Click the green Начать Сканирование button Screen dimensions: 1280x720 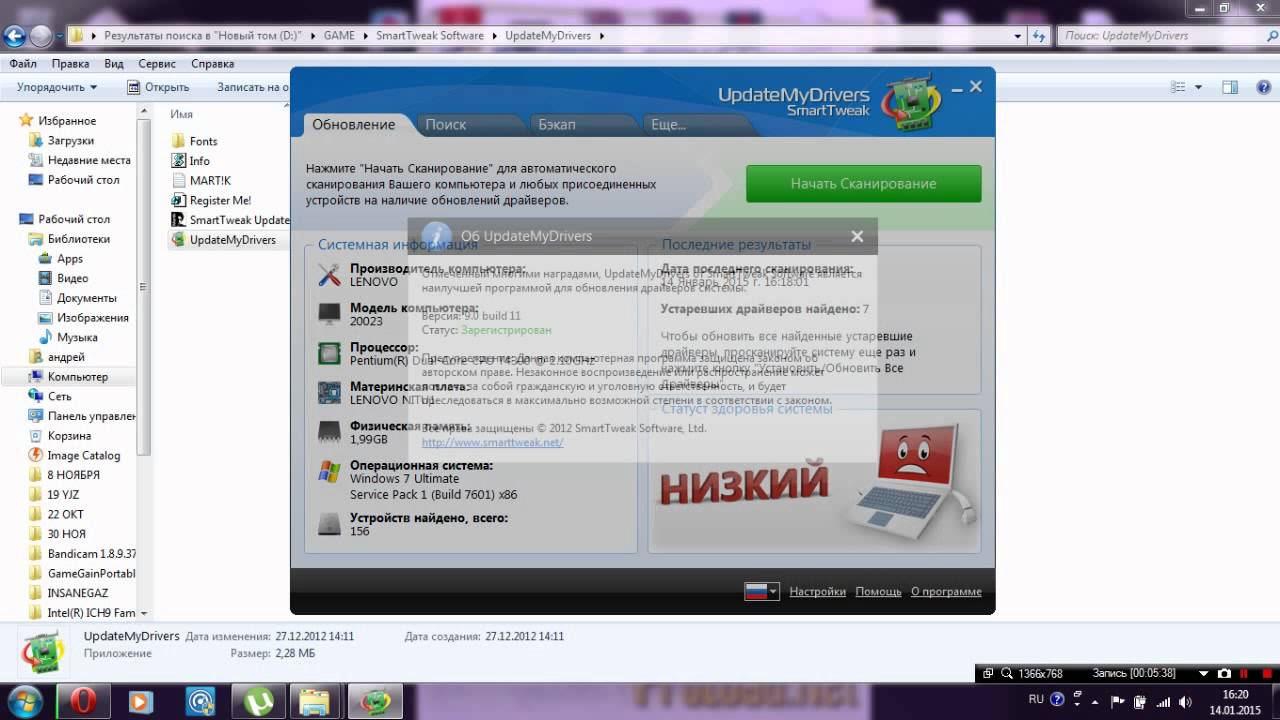[x=863, y=184]
